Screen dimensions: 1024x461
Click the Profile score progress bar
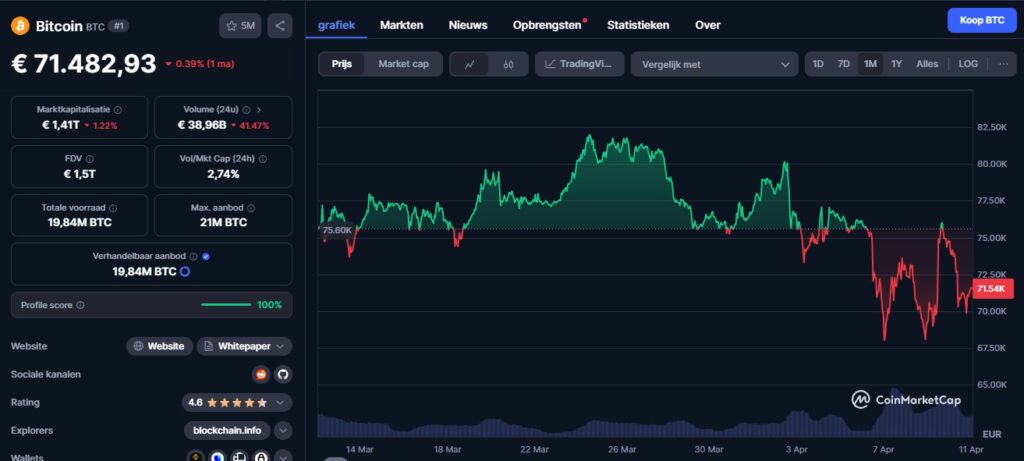click(226, 305)
